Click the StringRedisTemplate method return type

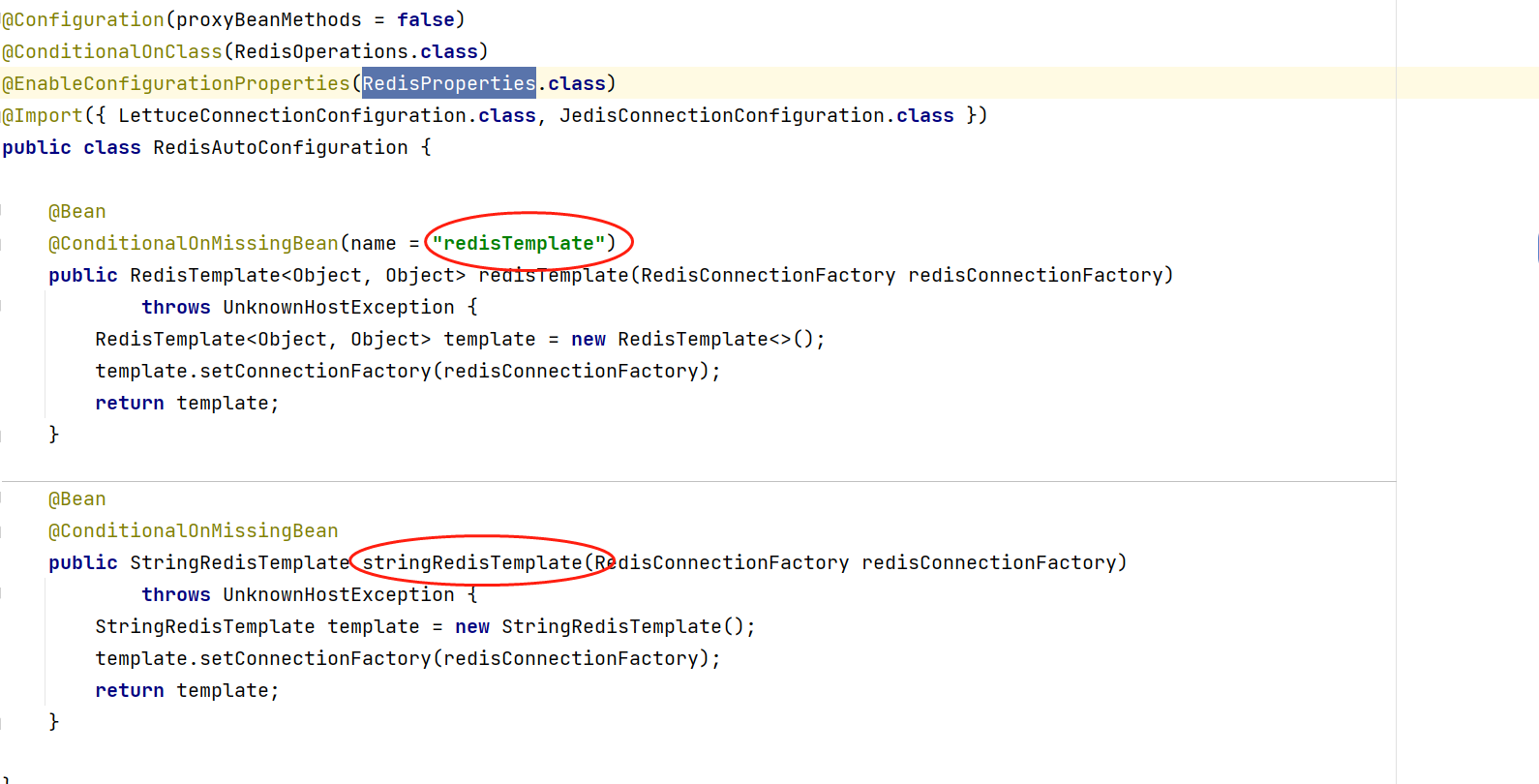coord(239,562)
